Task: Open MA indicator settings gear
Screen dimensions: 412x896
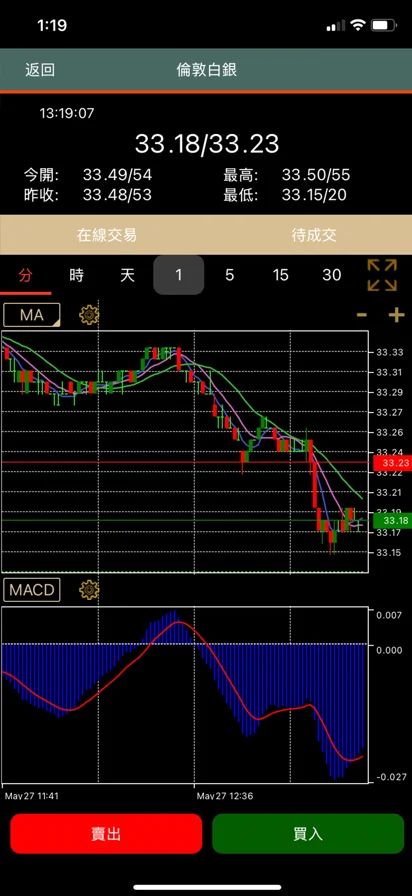Action: (x=89, y=314)
